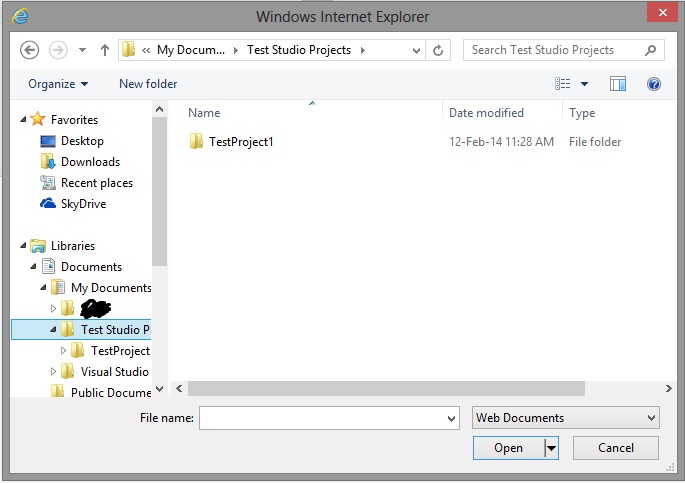Screen dimensions: 685x483
Task: Click horizontal scrollbar right arrow
Action: click(668, 388)
